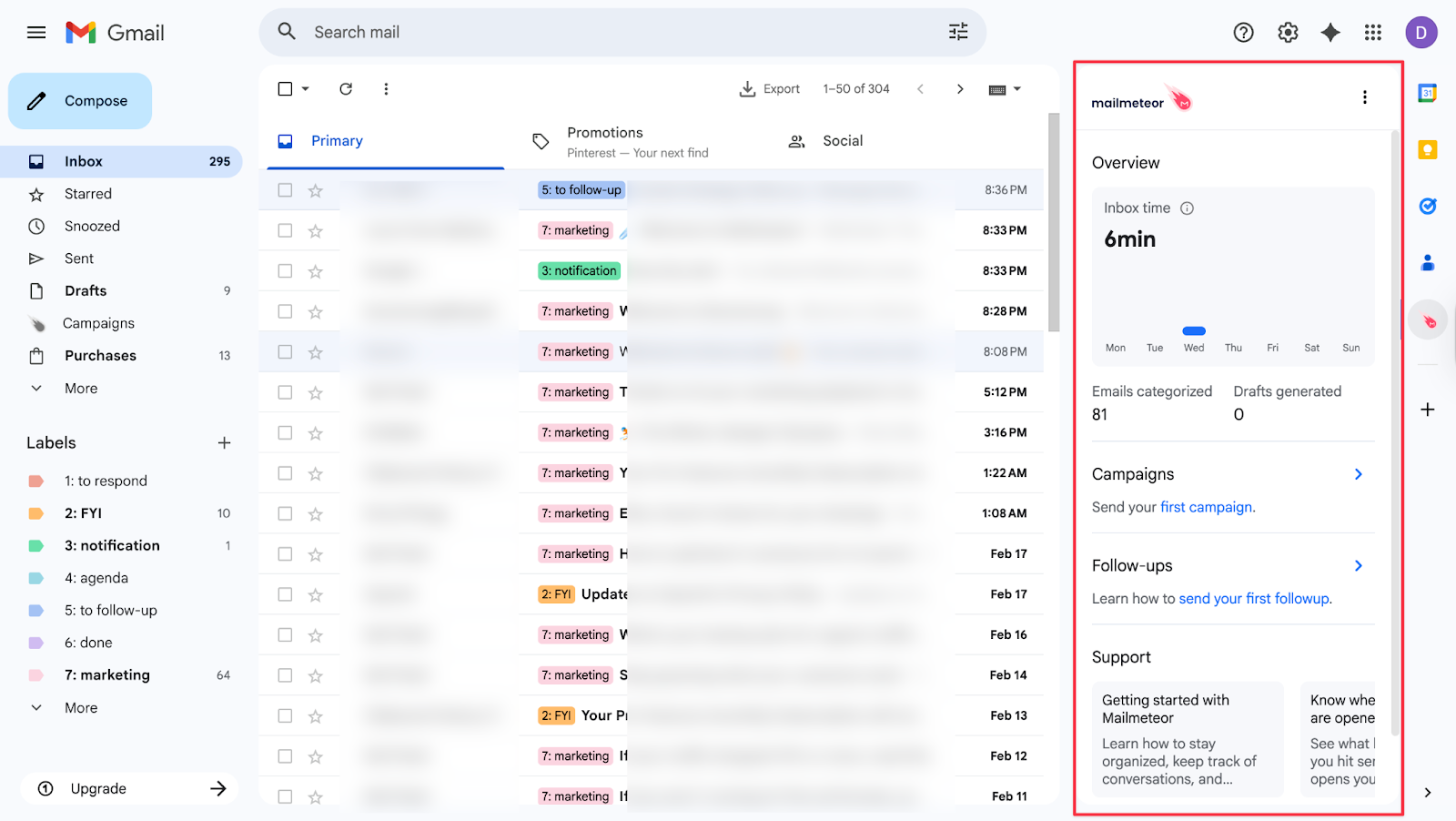
Task: Click the Wednesday bar in the Inbox time chart
Action: coord(1193,331)
